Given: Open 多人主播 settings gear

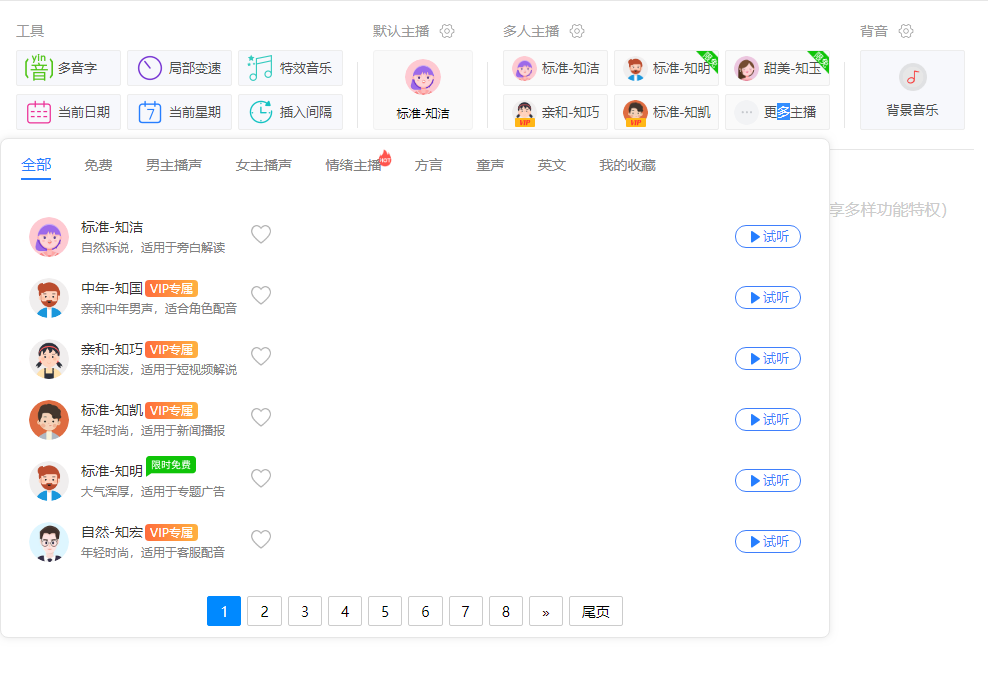Looking at the screenshot, I should (577, 31).
